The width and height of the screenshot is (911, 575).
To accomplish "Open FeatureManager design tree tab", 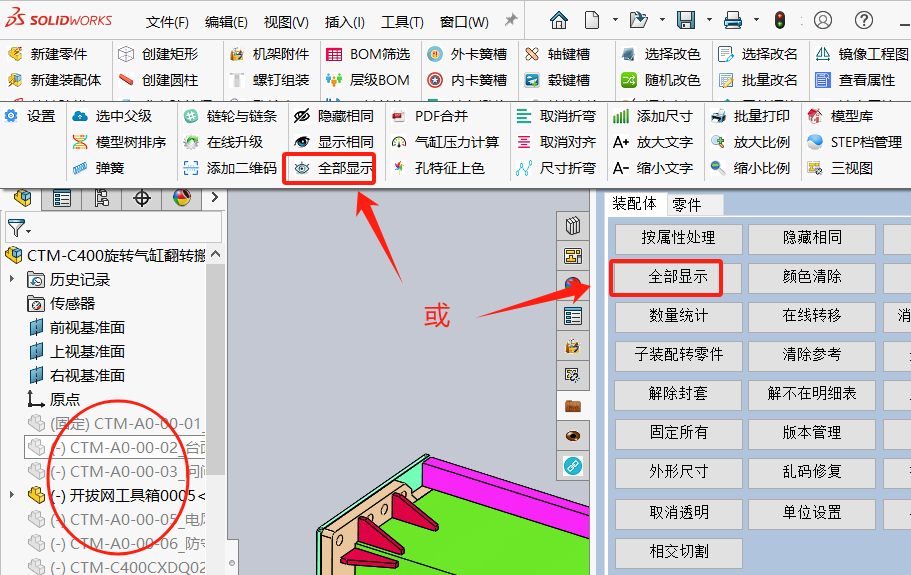I will 23,199.
